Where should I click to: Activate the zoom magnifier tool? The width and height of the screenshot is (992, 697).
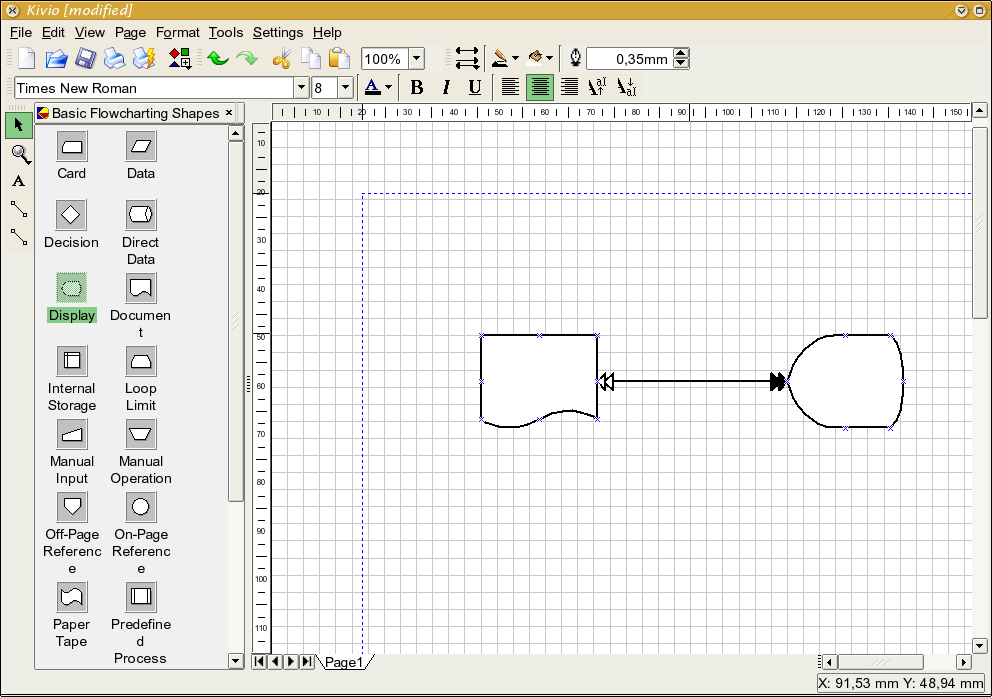pyautogui.click(x=20, y=154)
